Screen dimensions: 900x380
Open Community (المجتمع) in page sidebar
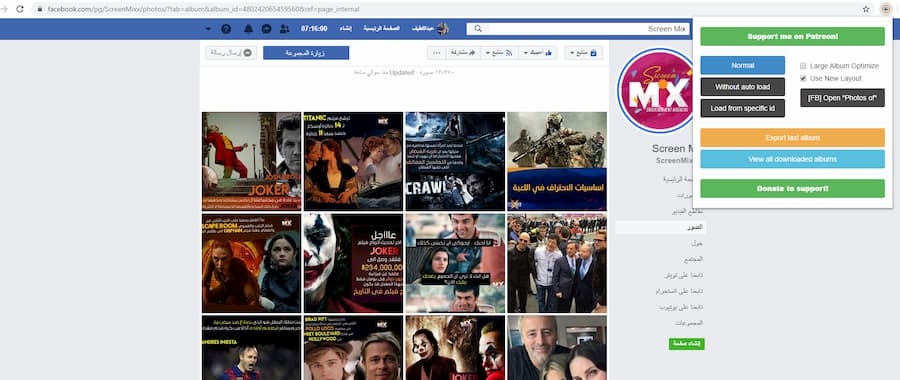click(694, 259)
